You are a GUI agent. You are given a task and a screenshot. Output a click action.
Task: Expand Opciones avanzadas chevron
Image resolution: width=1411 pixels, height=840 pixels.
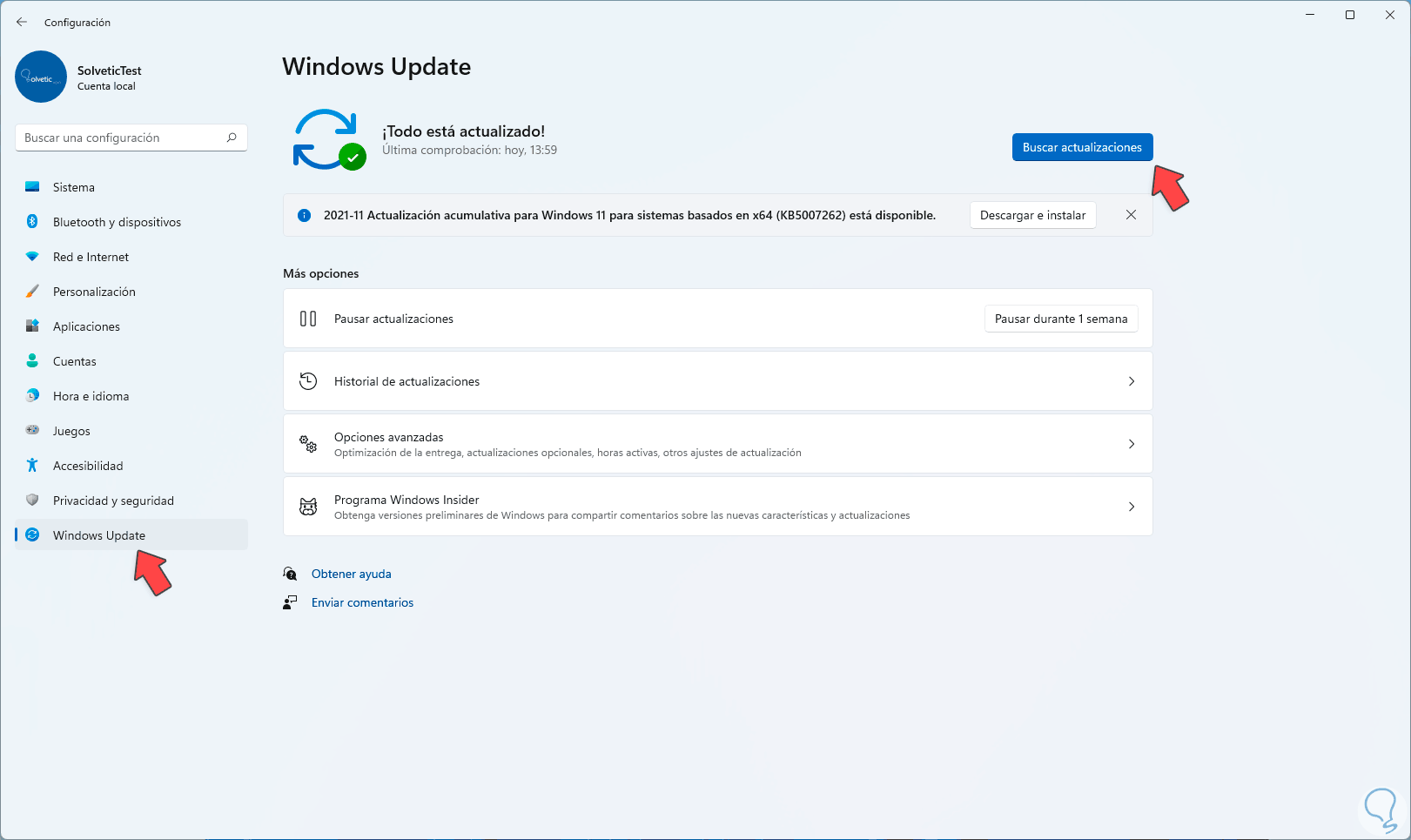click(x=1132, y=444)
